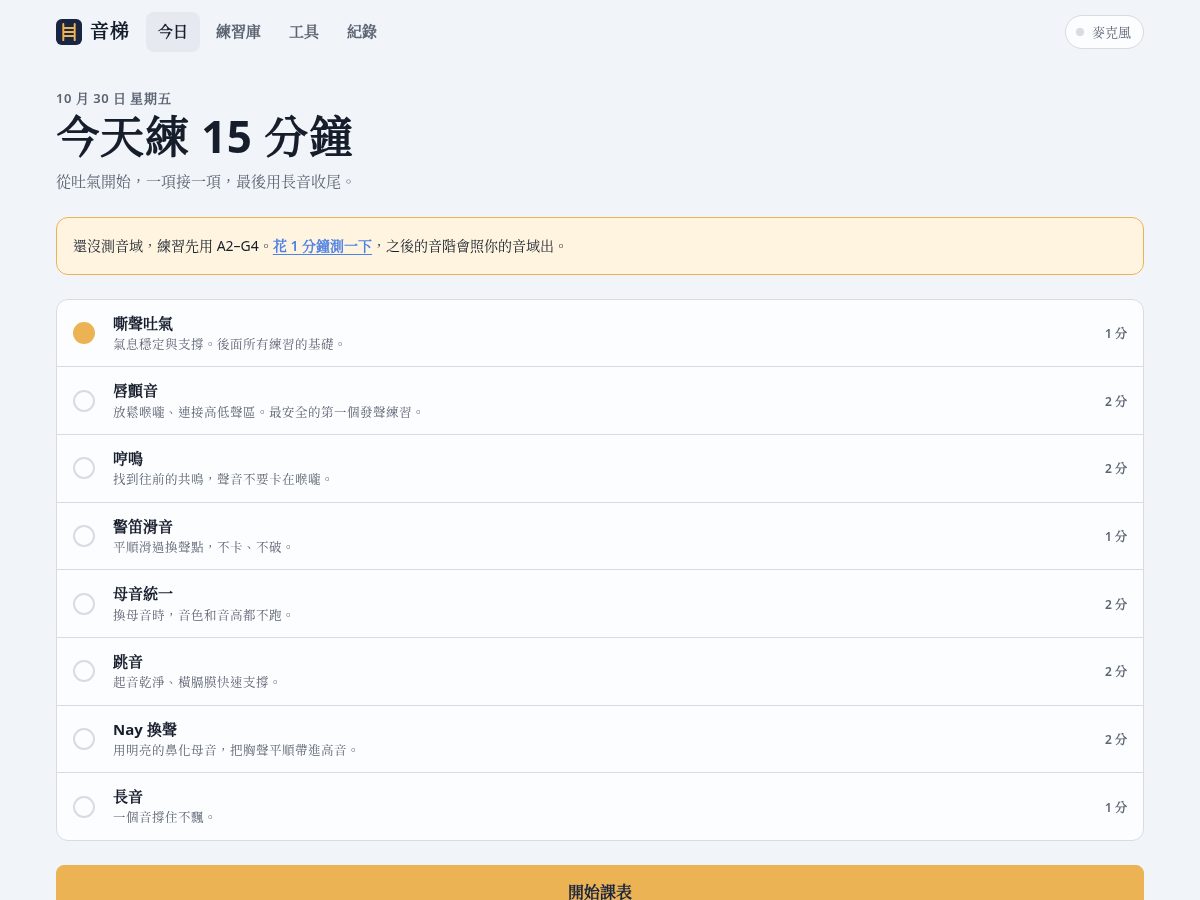The image size is (1200, 900).
Task: Select the 母音統一 exercise circle
Action: (x=84, y=604)
